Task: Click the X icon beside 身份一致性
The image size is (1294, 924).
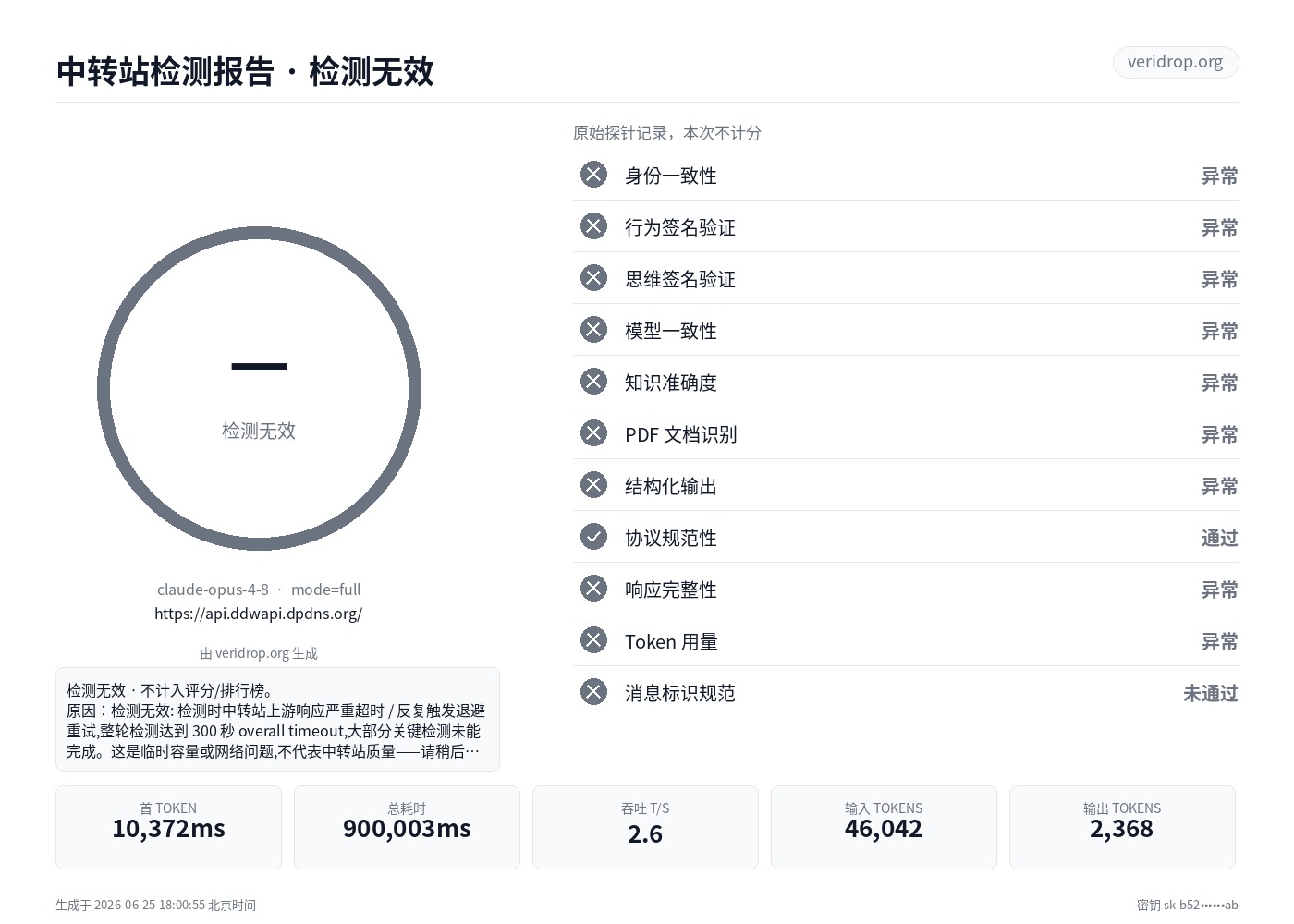Action: pos(593,175)
